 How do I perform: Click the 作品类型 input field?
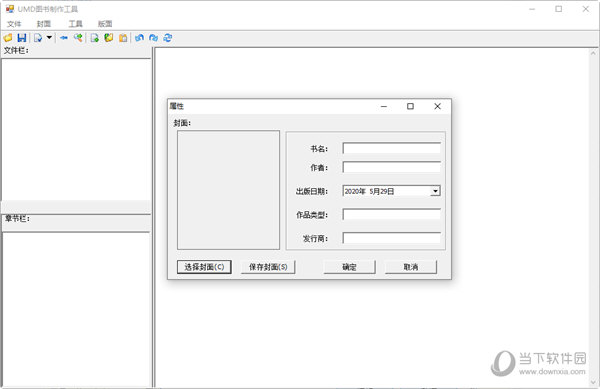pyautogui.click(x=391, y=214)
